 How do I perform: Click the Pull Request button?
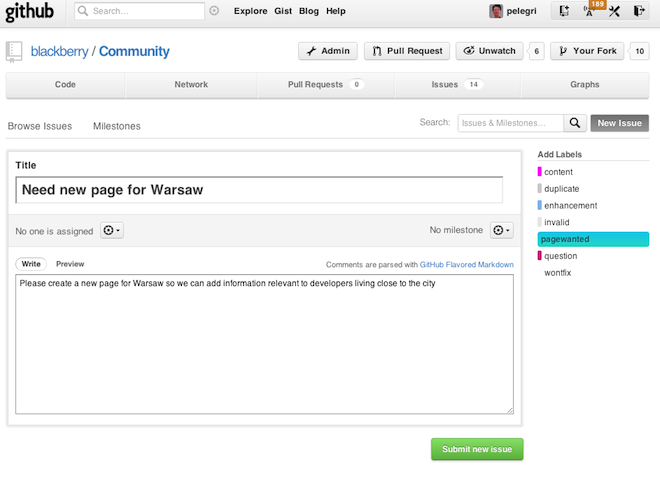pyautogui.click(x=407, y=51)
